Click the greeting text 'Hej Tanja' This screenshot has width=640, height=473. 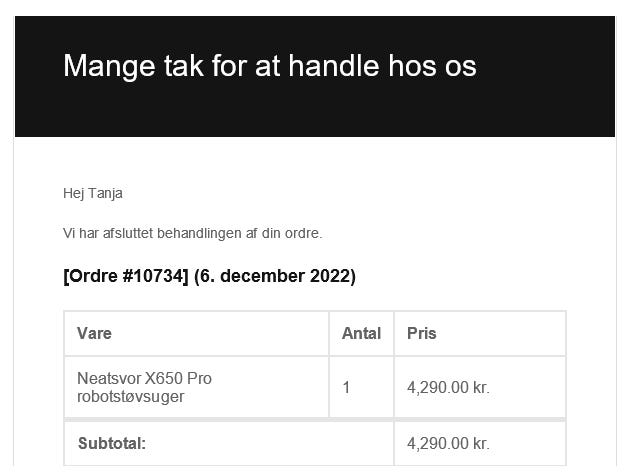(93, 193)
